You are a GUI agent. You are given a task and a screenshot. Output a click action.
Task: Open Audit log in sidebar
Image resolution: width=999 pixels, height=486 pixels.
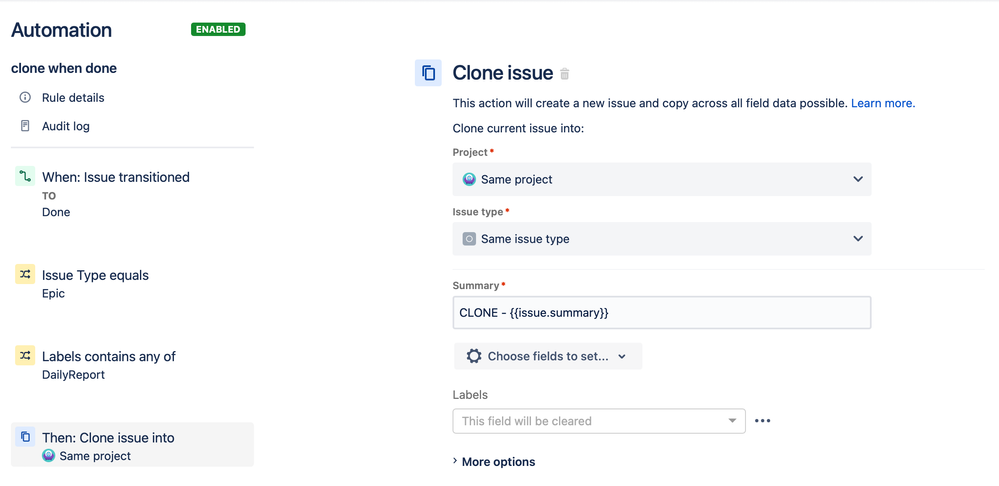tap(66, 126)
